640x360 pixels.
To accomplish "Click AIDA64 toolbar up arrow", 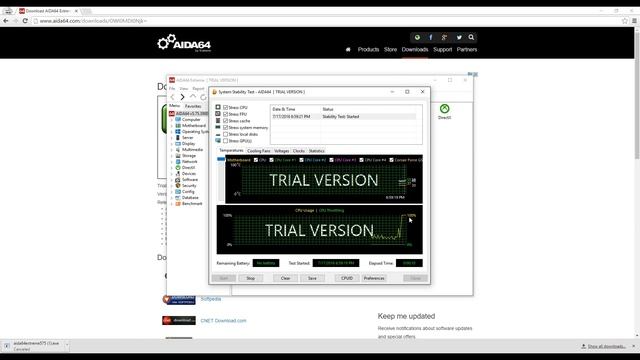I will [x=193, y=97].
